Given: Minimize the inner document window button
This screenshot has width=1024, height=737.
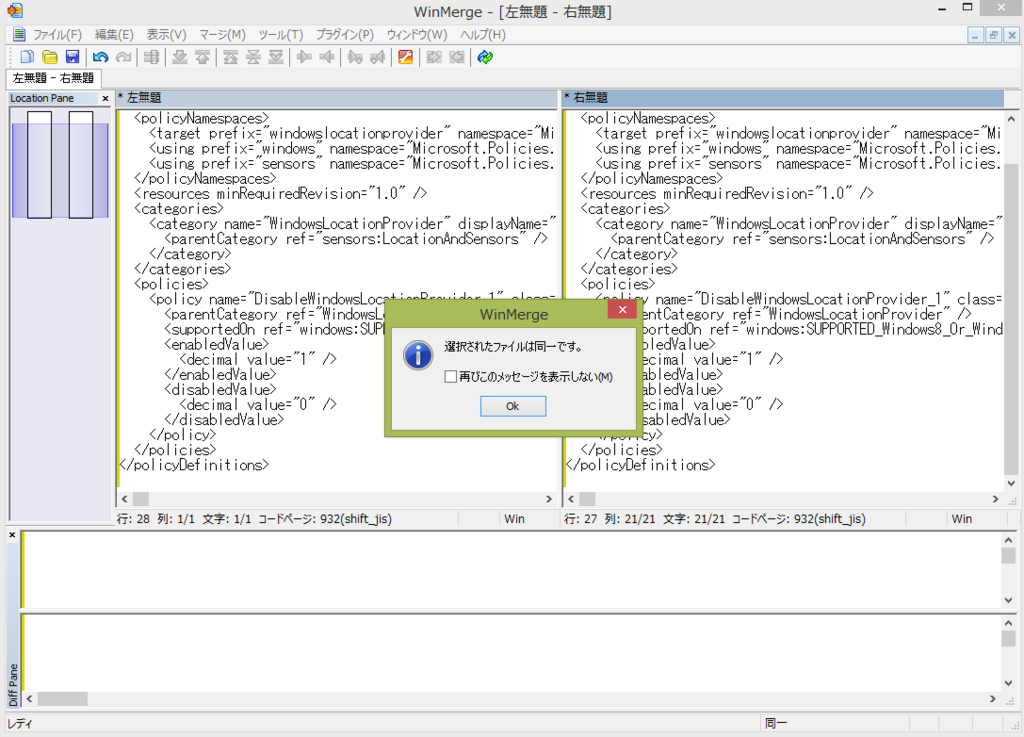Looking at the screenshot, I should [975, 35].
